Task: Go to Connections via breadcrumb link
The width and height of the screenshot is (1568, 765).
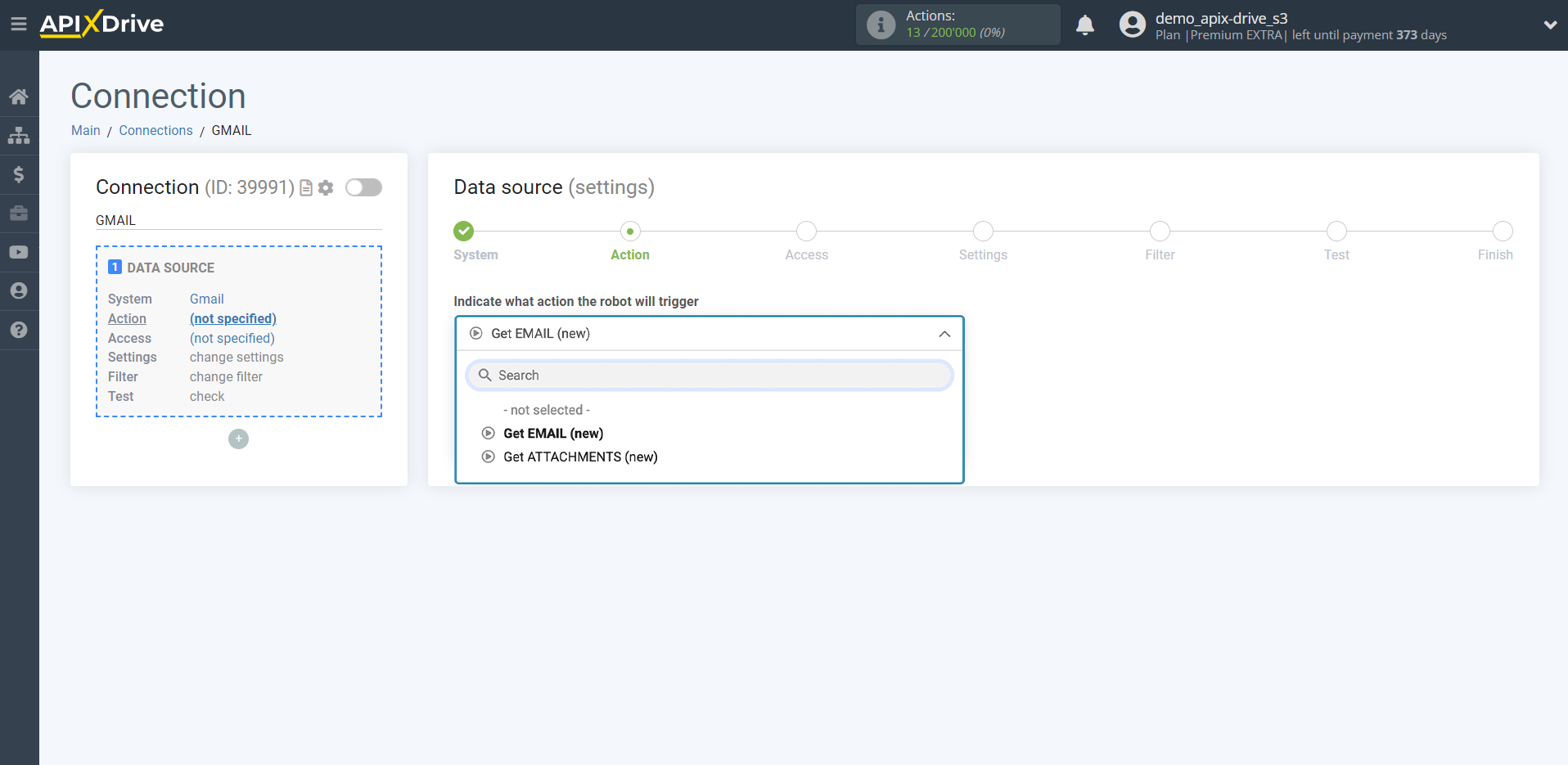Action: point(155,130)
